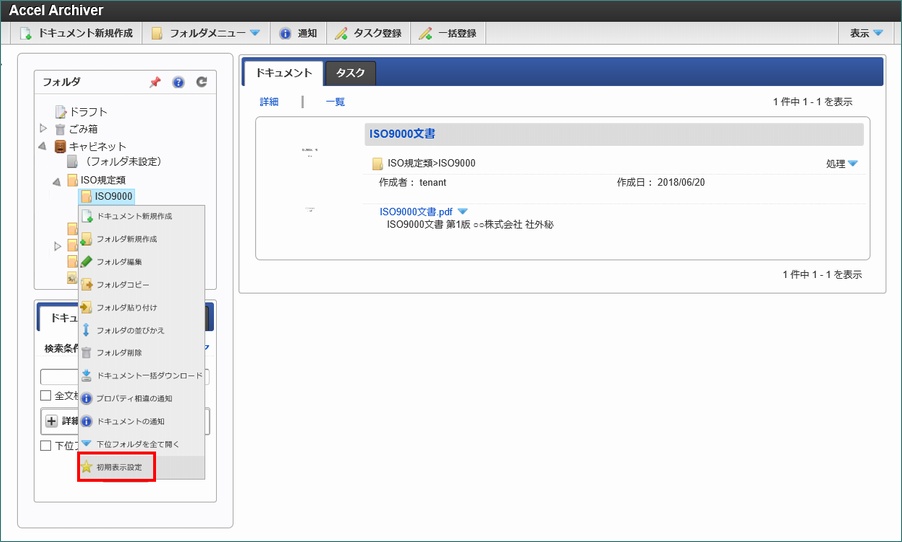Open the 通知 toolbar item
Viewport: 902px width, 542px height.
298,33
